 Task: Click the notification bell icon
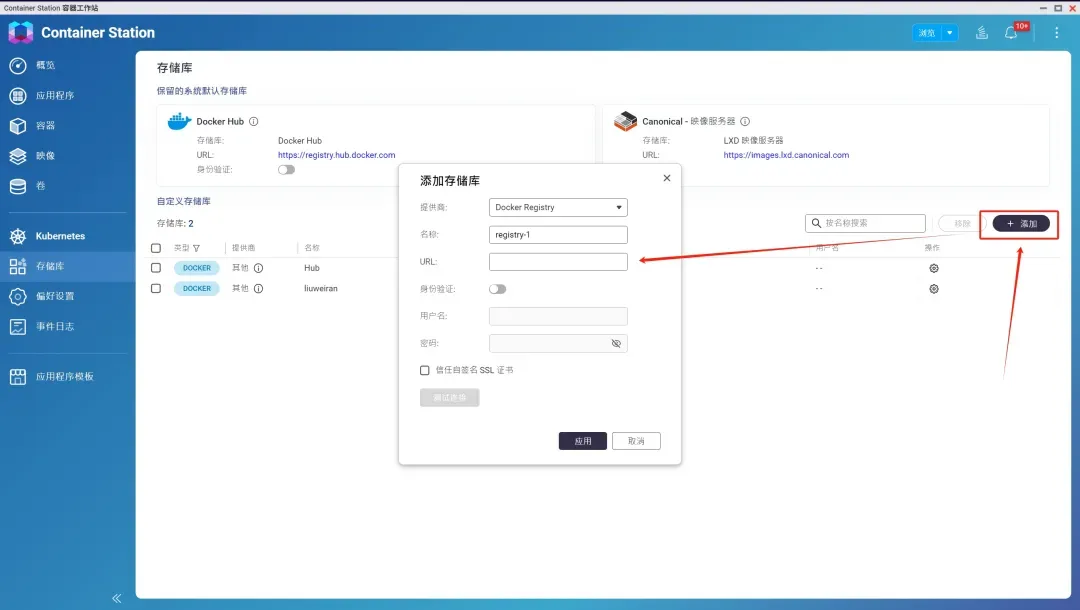[x=1011, y=33]
